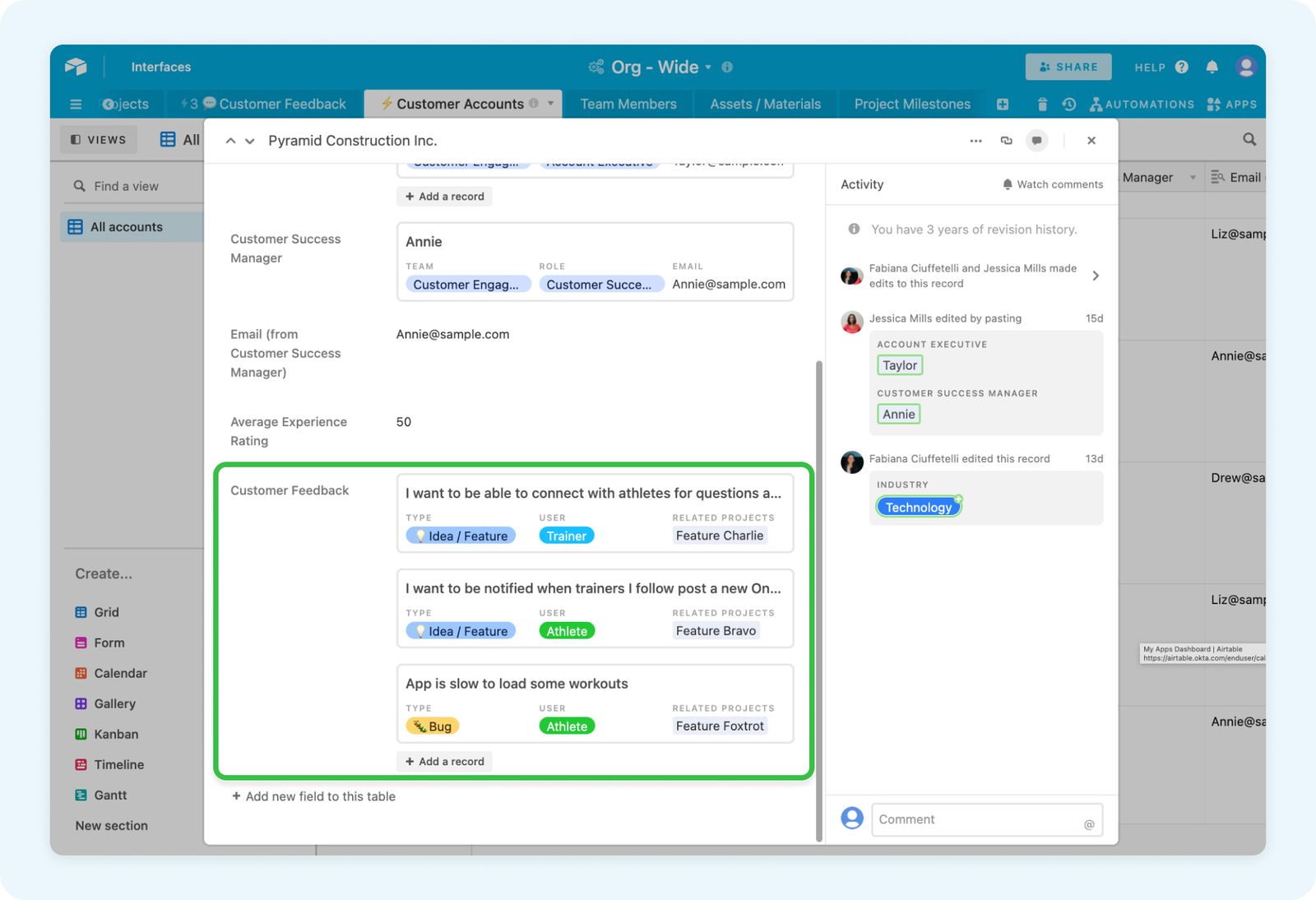The height and width of the screenshot is (900, 1316).
Task: Create a new Form view
Action: (x=100, y=643)
